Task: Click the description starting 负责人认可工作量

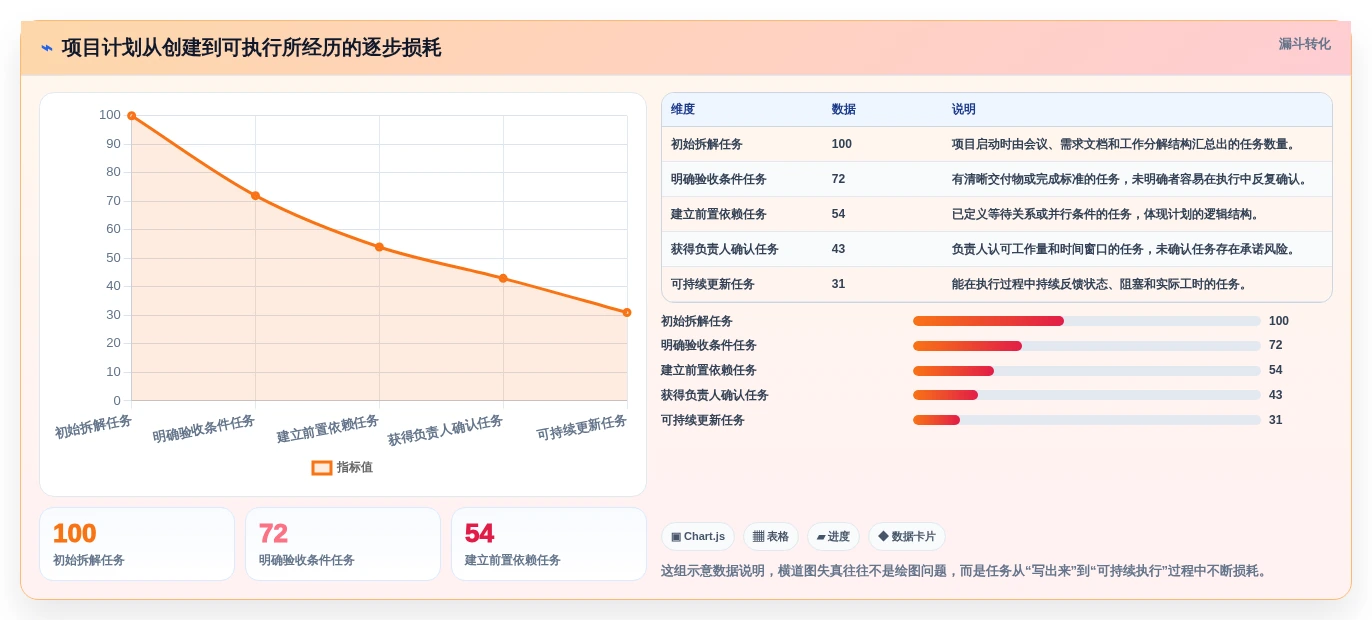Action: [1125, 249]
